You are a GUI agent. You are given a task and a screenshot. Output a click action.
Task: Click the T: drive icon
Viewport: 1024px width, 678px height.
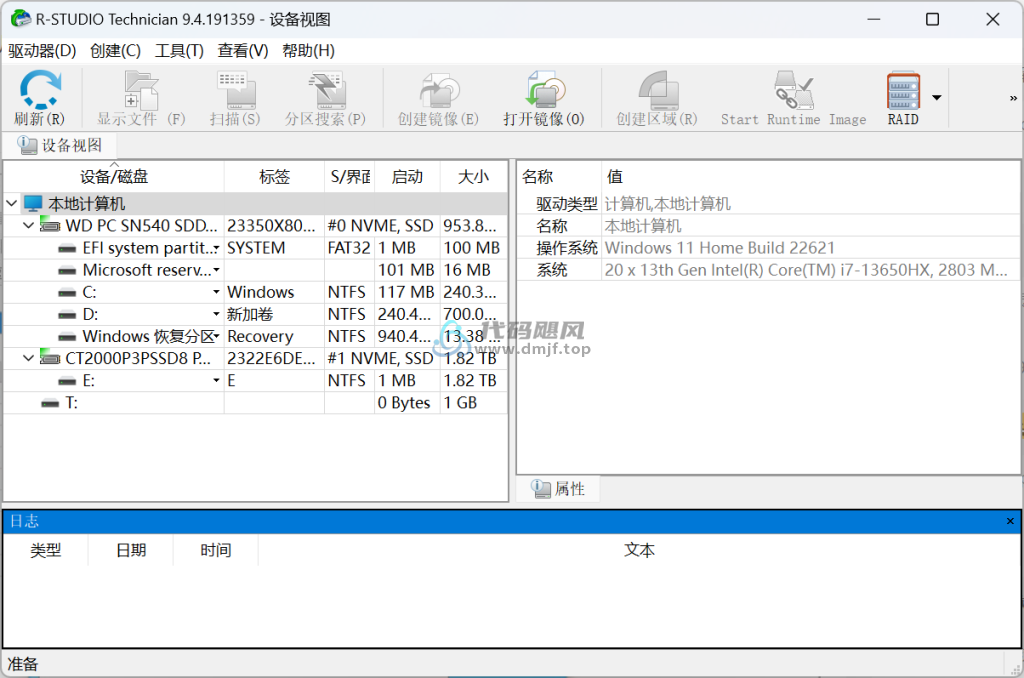tap(50, 404)
